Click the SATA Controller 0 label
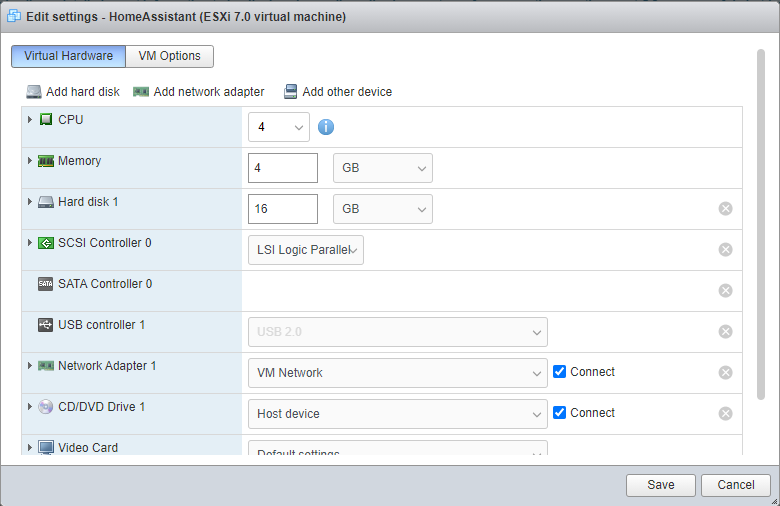Screen dimensions: 780x506 click(x=105, y=284)
